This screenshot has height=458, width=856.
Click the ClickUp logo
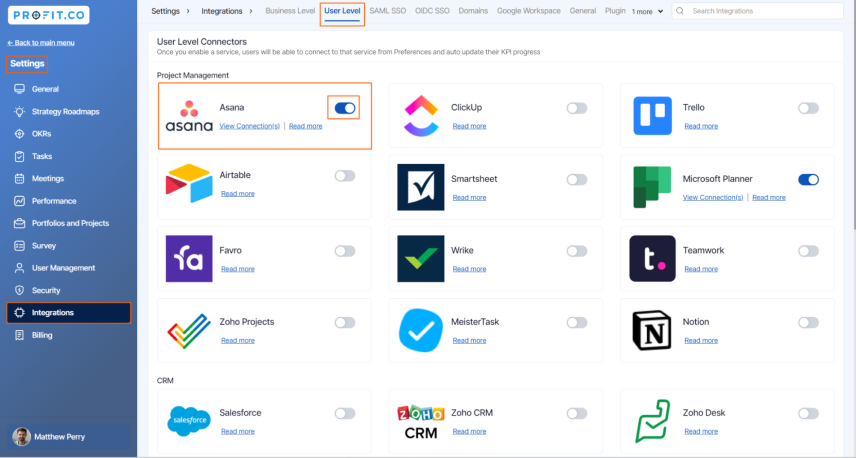421,116
